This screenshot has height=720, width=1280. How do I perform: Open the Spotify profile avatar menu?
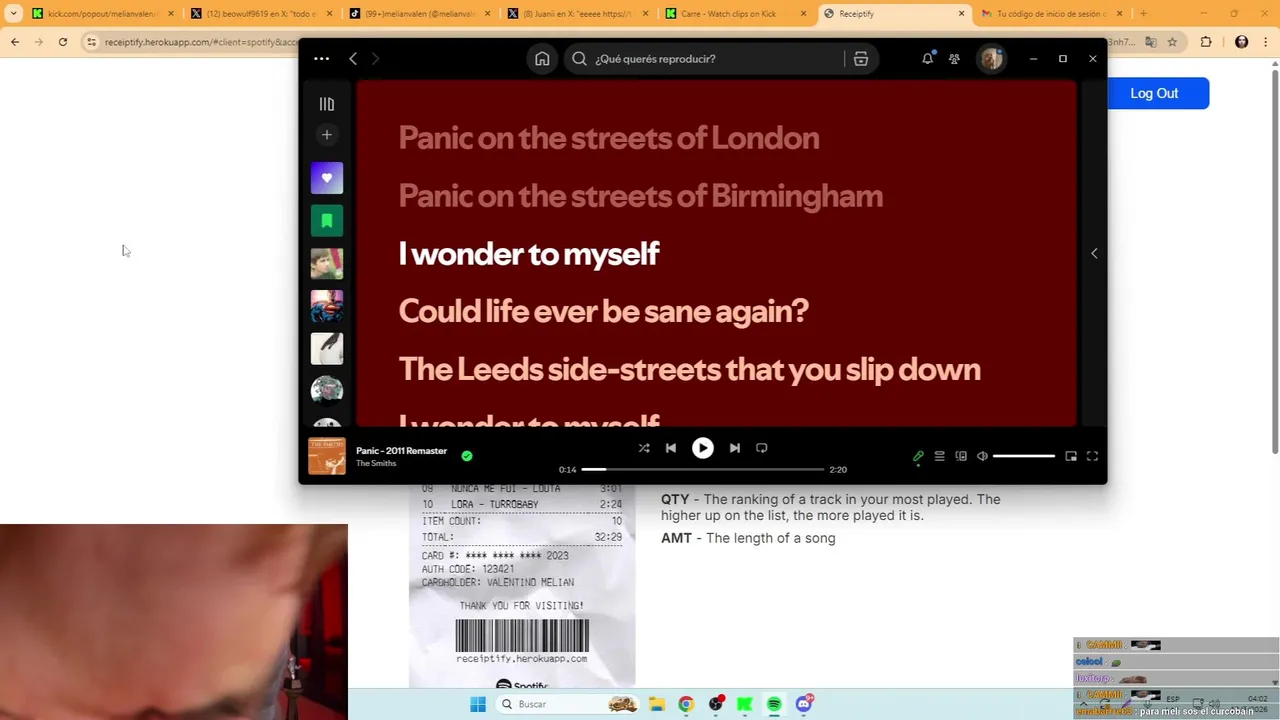pos(991,59)
